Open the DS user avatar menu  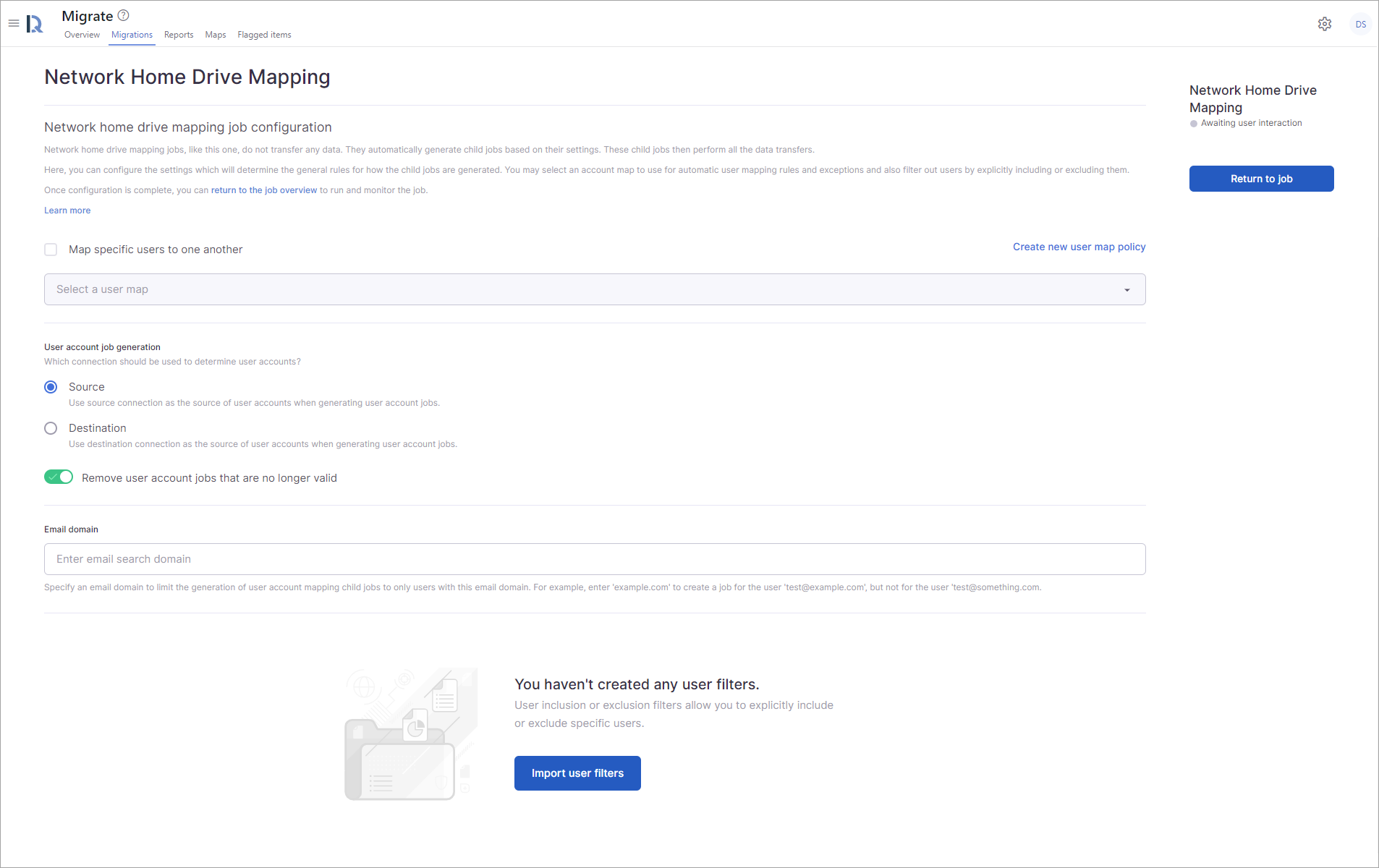point(1360,24)
